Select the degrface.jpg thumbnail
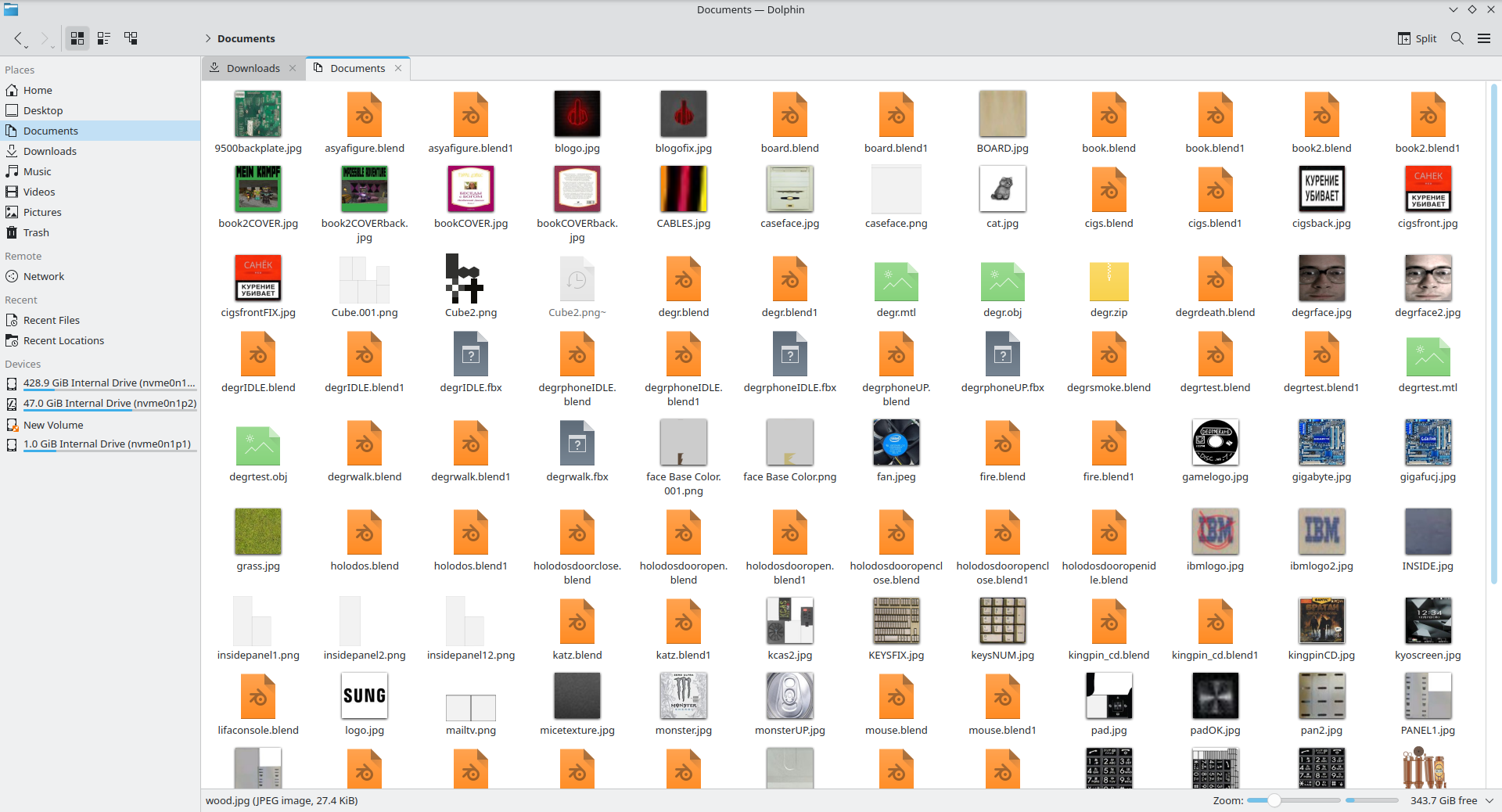This screenshot has height=812, width=1502. 1321,278
